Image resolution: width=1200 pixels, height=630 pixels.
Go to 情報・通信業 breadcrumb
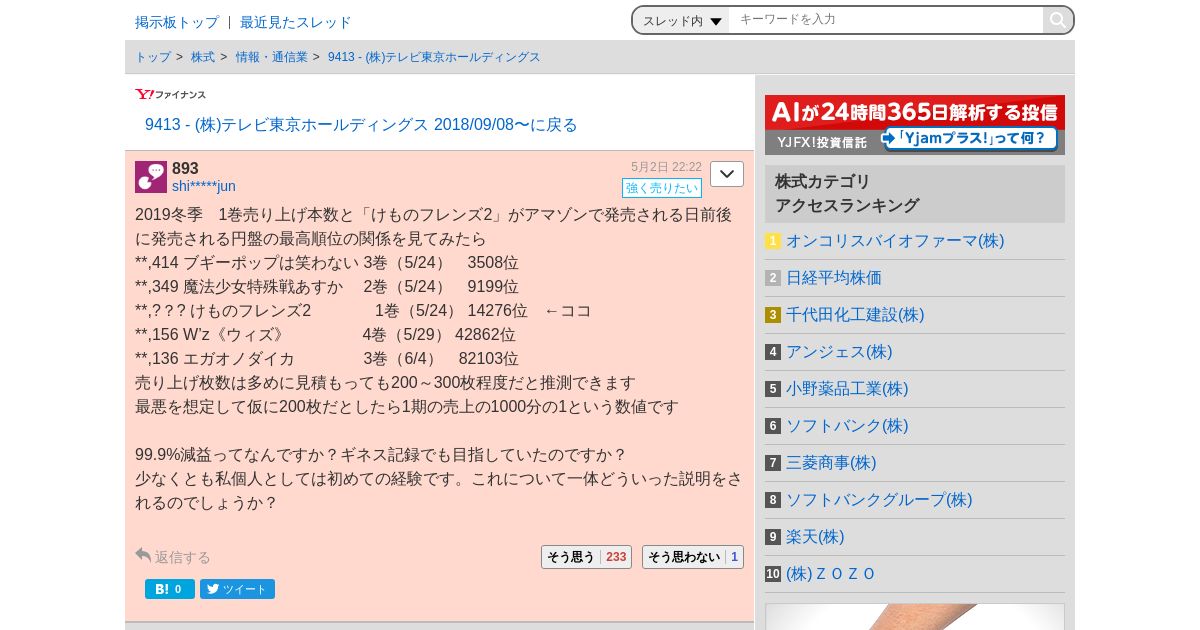pyautogui.click(x=272, y=57)
